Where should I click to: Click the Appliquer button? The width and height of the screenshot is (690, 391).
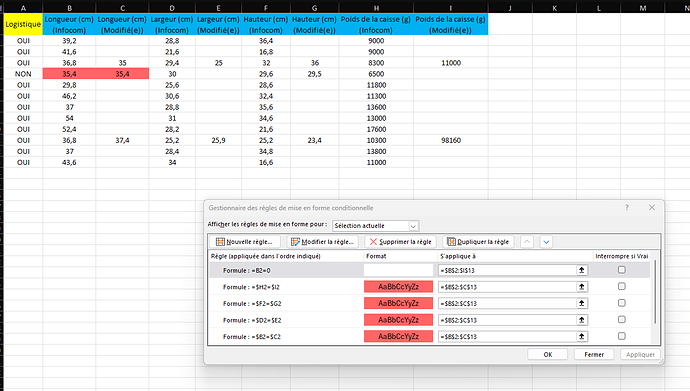(640, 354)
